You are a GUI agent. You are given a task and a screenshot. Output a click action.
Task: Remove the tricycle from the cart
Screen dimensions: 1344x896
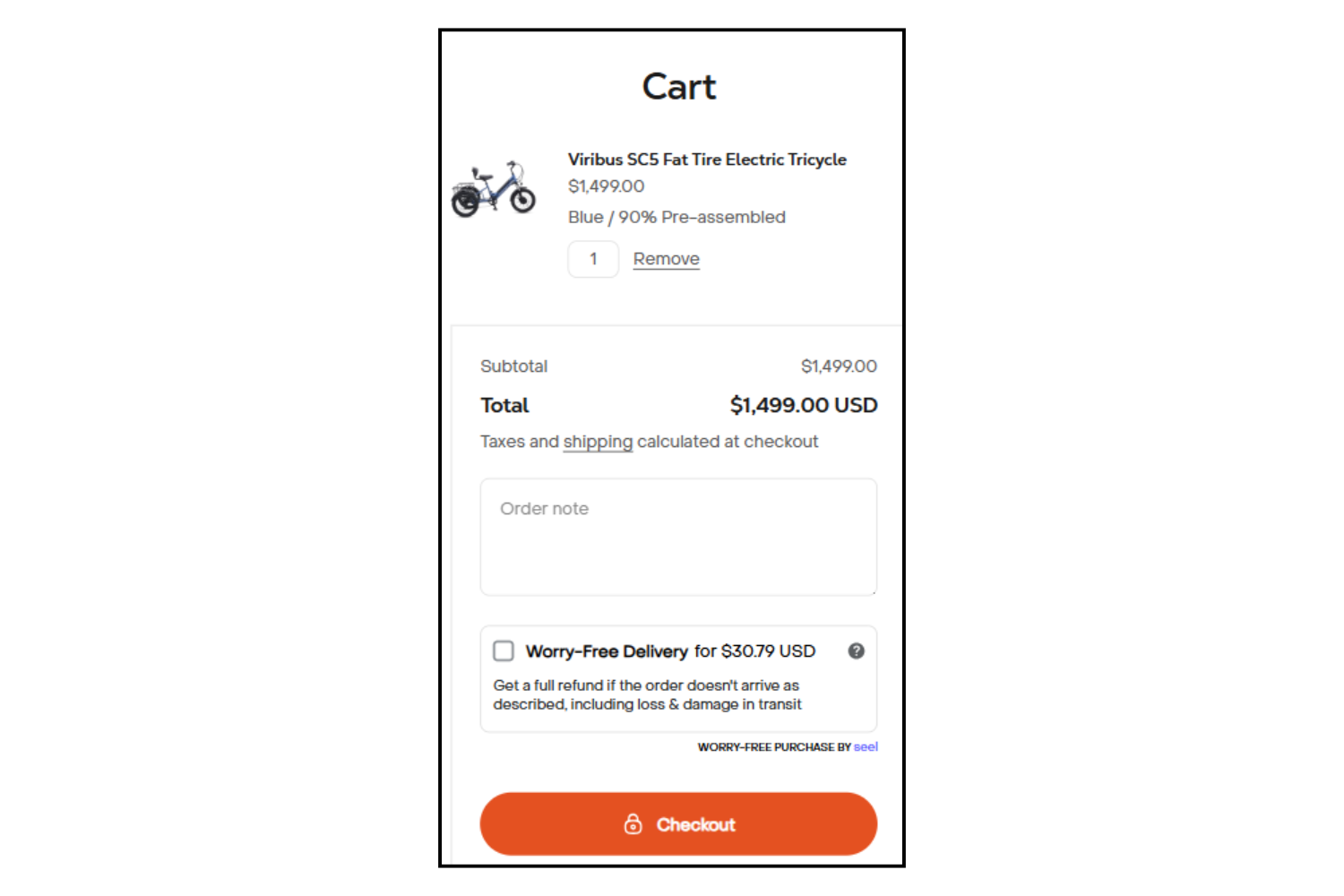coord(666,259)
